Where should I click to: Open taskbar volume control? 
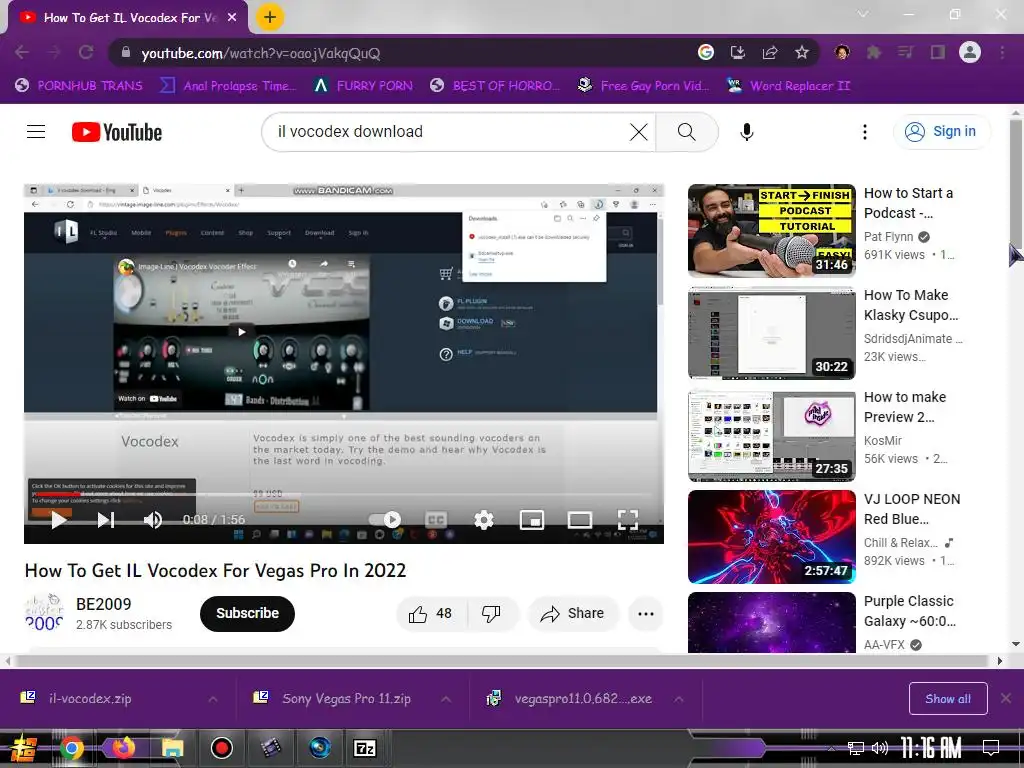pyautogui.click(x=880, y=748)
